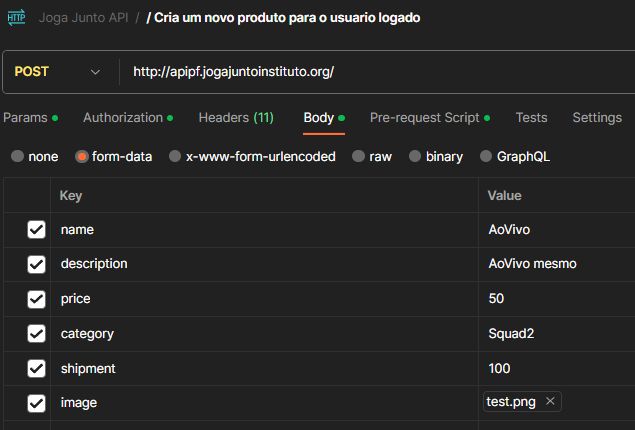Edit the AoVivo name value
The image size is (635, 430).
click(557, 230)
